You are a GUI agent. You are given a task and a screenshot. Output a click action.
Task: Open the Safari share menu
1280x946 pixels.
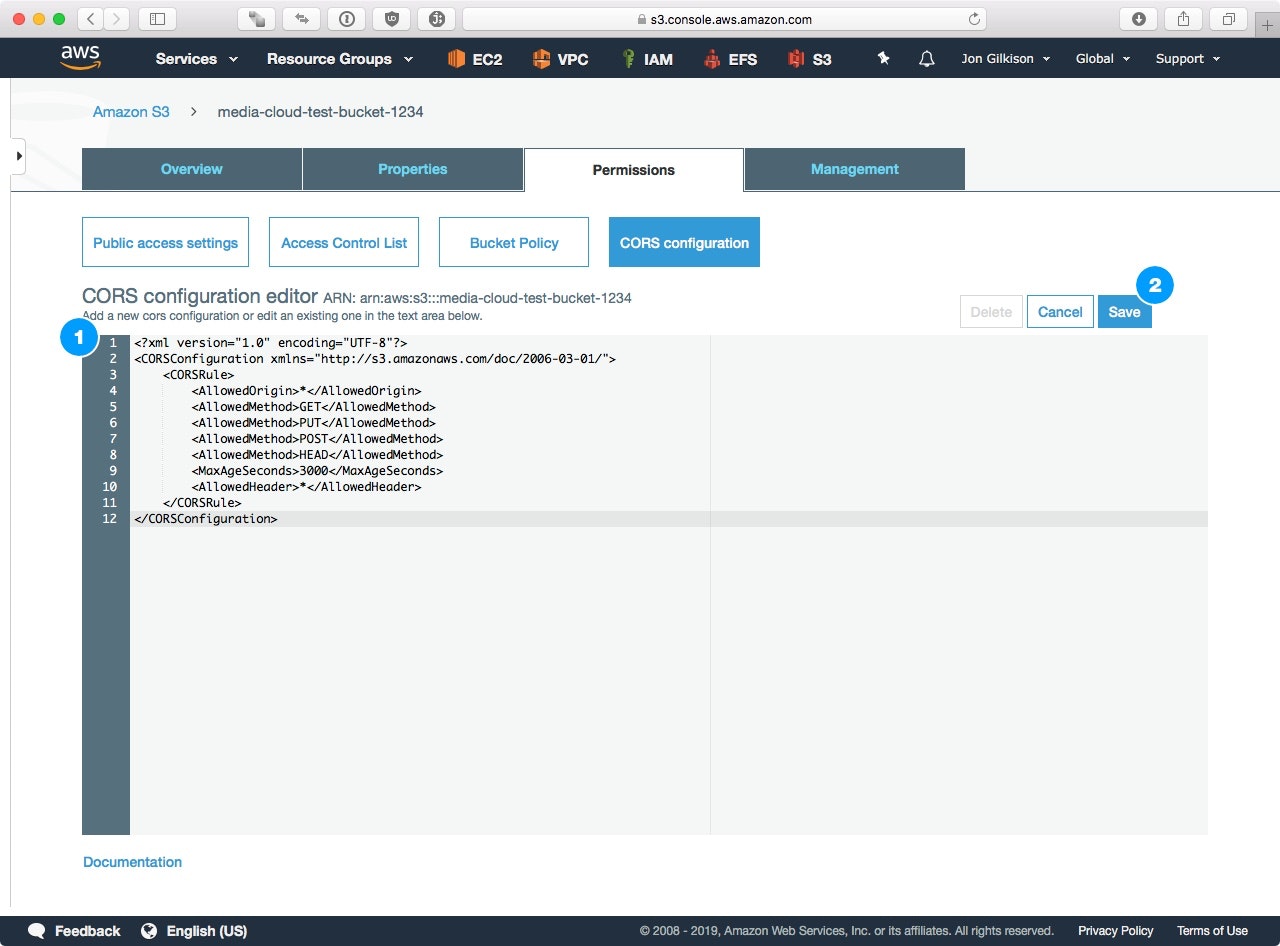click(x=1183, y=19)
